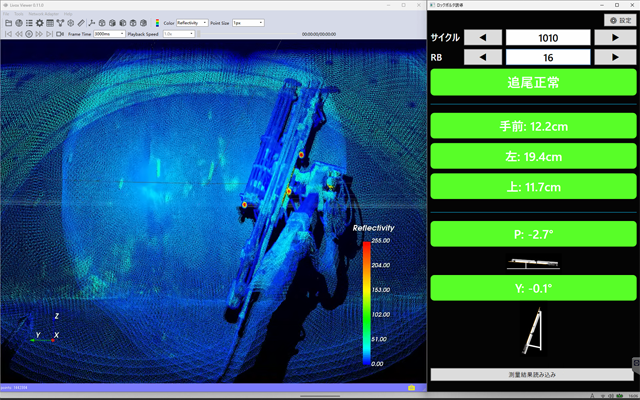The image size is (640, 400).
Task: Click the 測量結果読み込み button
Action: point(532,374)
